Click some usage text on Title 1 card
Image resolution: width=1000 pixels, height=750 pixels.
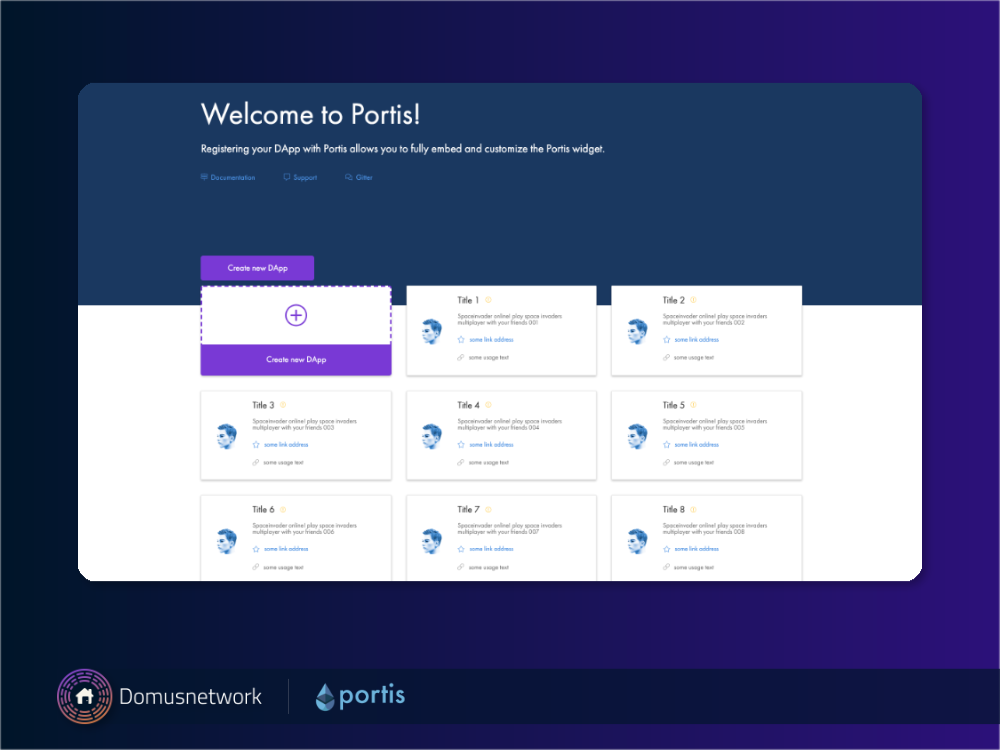point(489,358)
